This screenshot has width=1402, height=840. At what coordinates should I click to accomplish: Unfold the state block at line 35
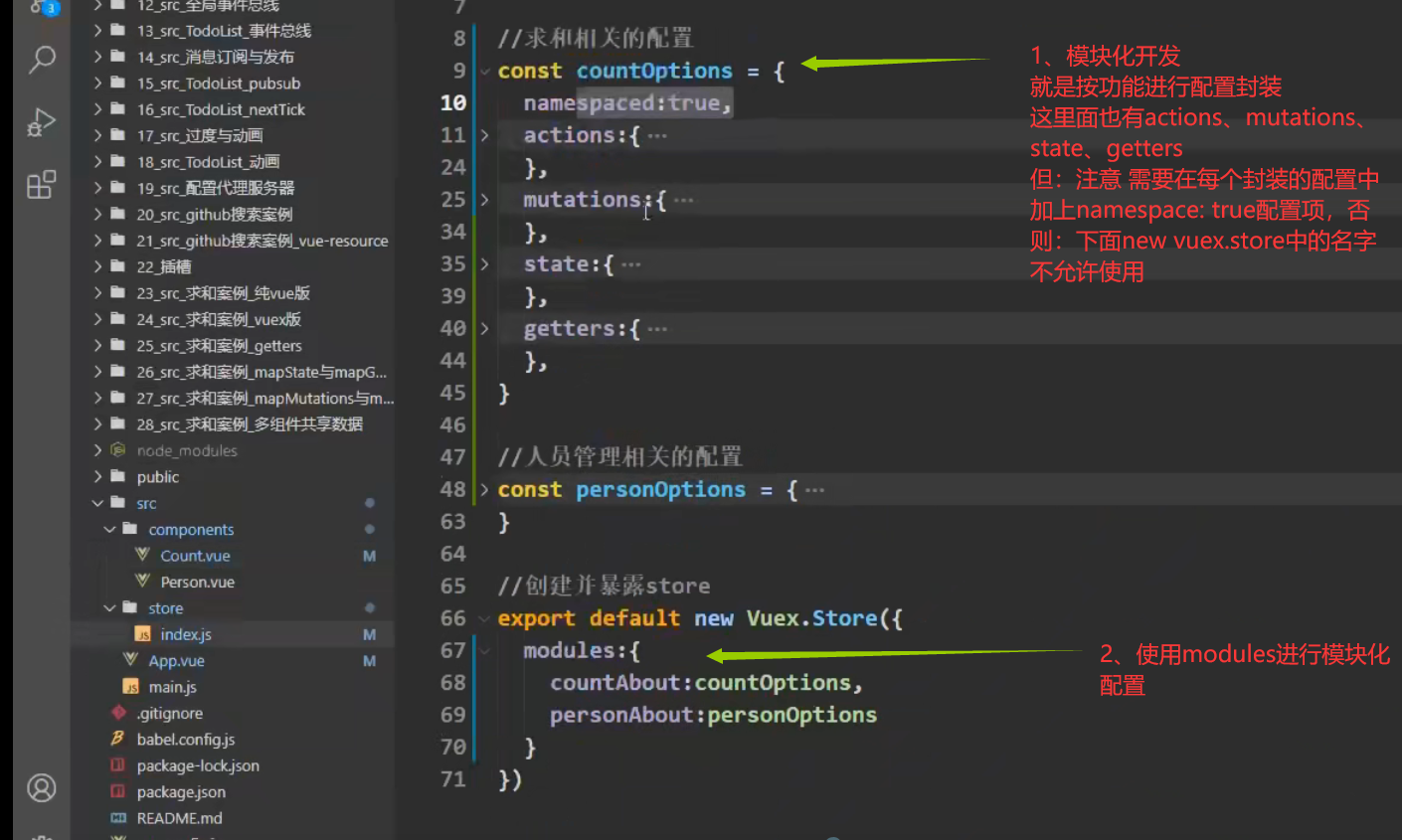coord(485,264)
